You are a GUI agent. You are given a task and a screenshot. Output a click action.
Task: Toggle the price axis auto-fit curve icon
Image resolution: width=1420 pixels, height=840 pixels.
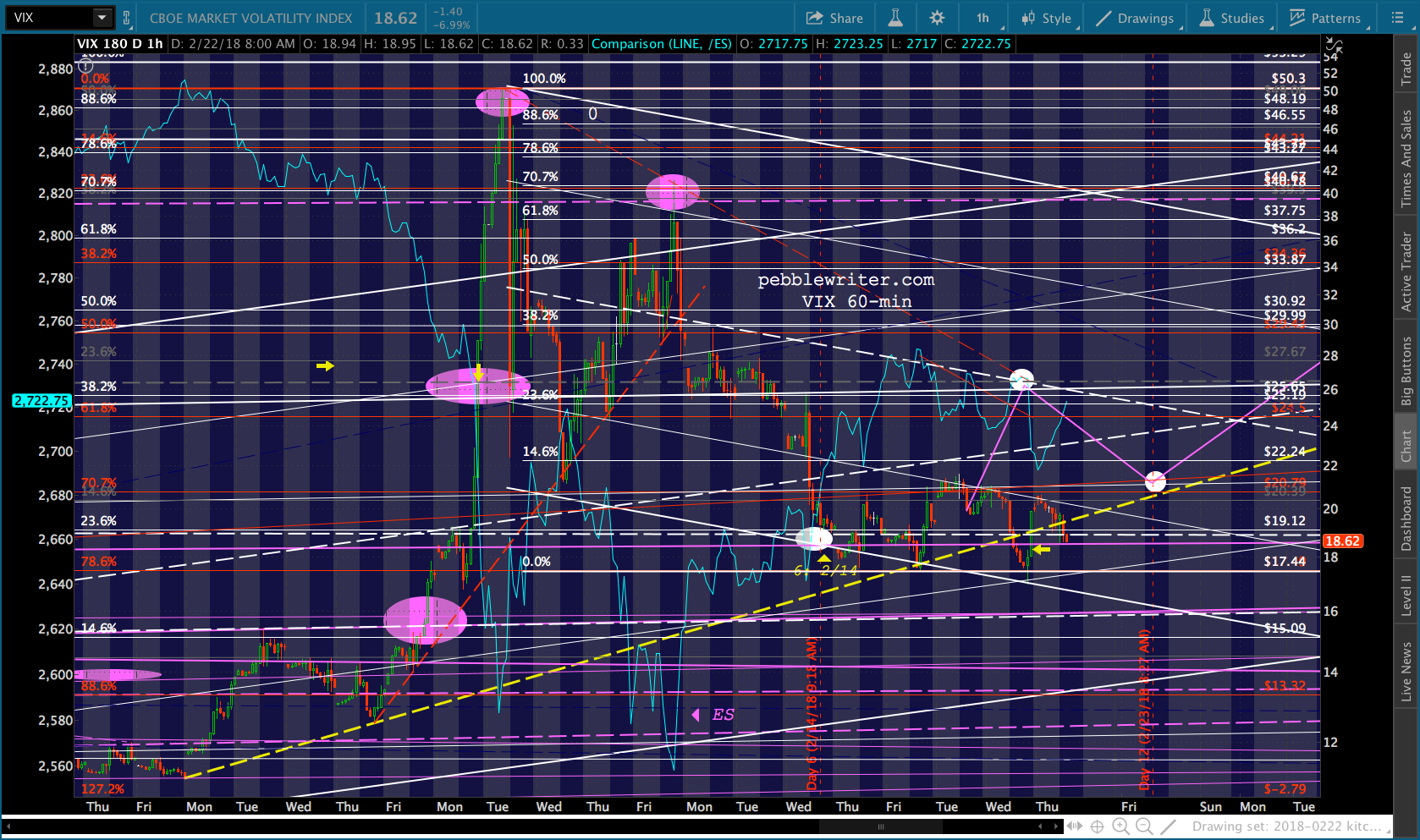(x=1333, y=45)
